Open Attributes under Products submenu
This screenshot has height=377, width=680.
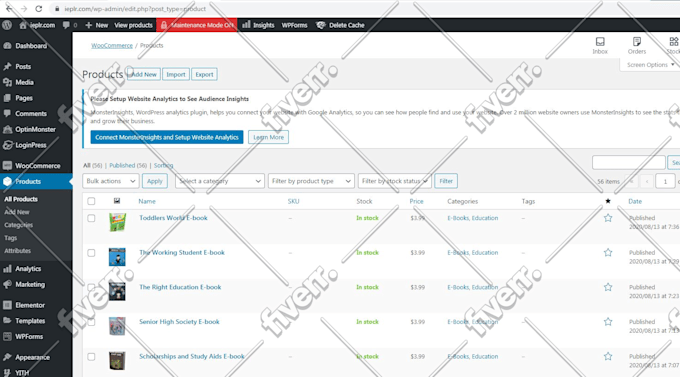17,251
